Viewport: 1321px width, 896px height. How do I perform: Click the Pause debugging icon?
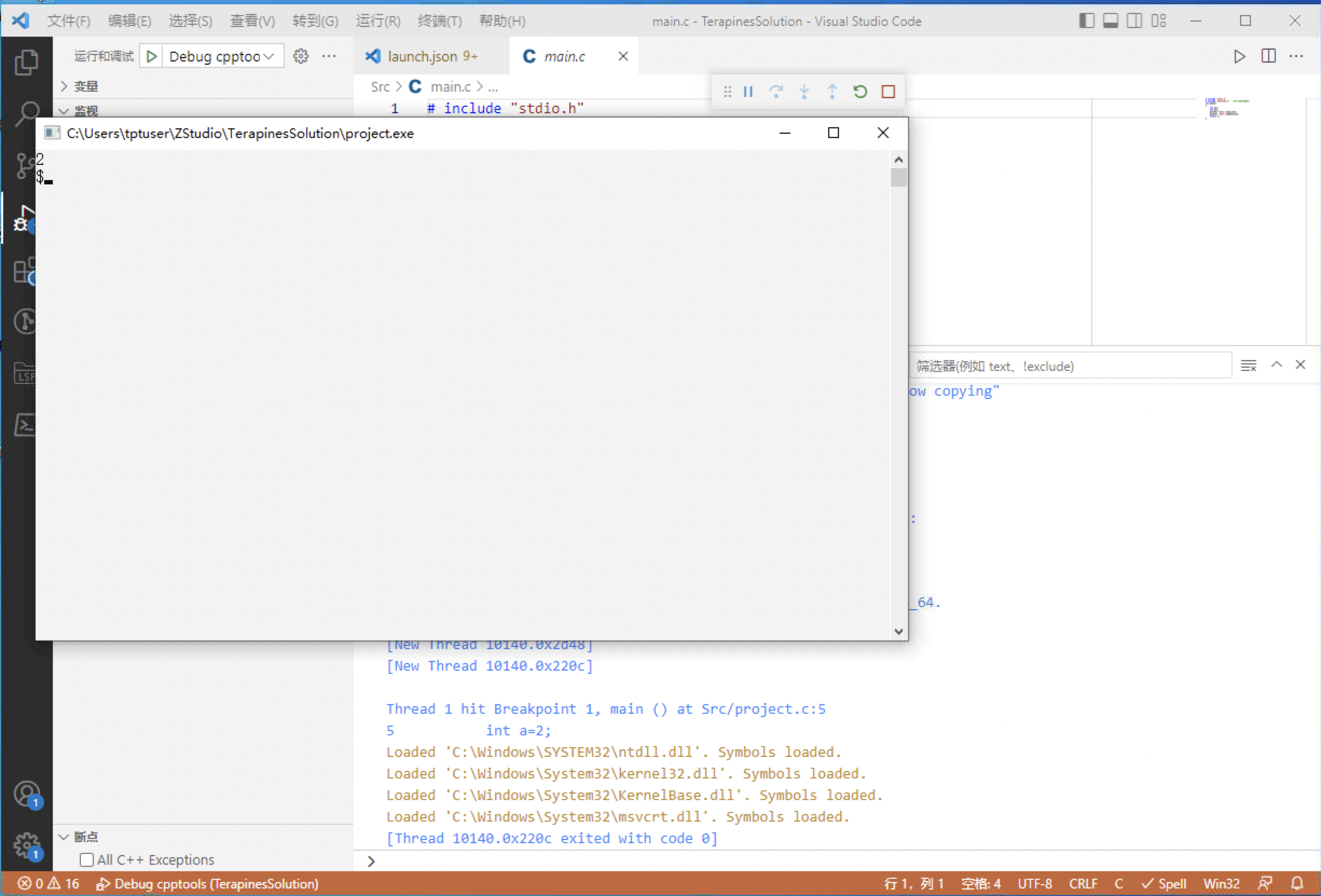point(747,91)
